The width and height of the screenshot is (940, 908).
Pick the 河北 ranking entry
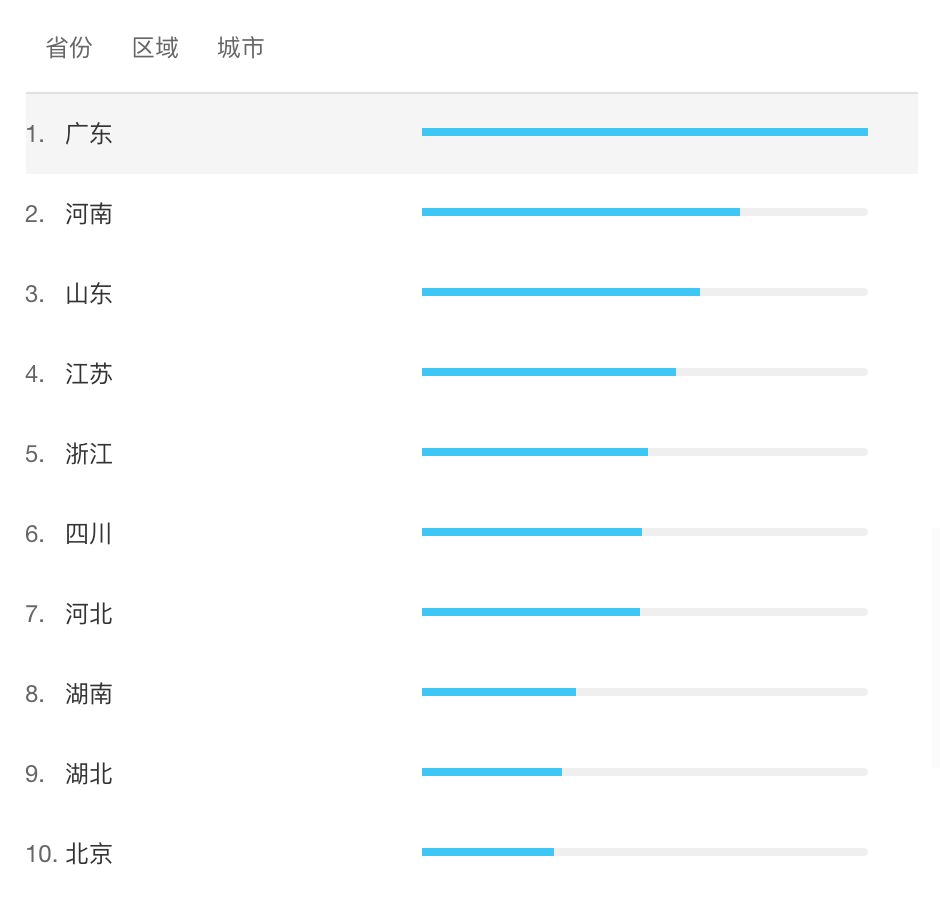coord(89,614)
